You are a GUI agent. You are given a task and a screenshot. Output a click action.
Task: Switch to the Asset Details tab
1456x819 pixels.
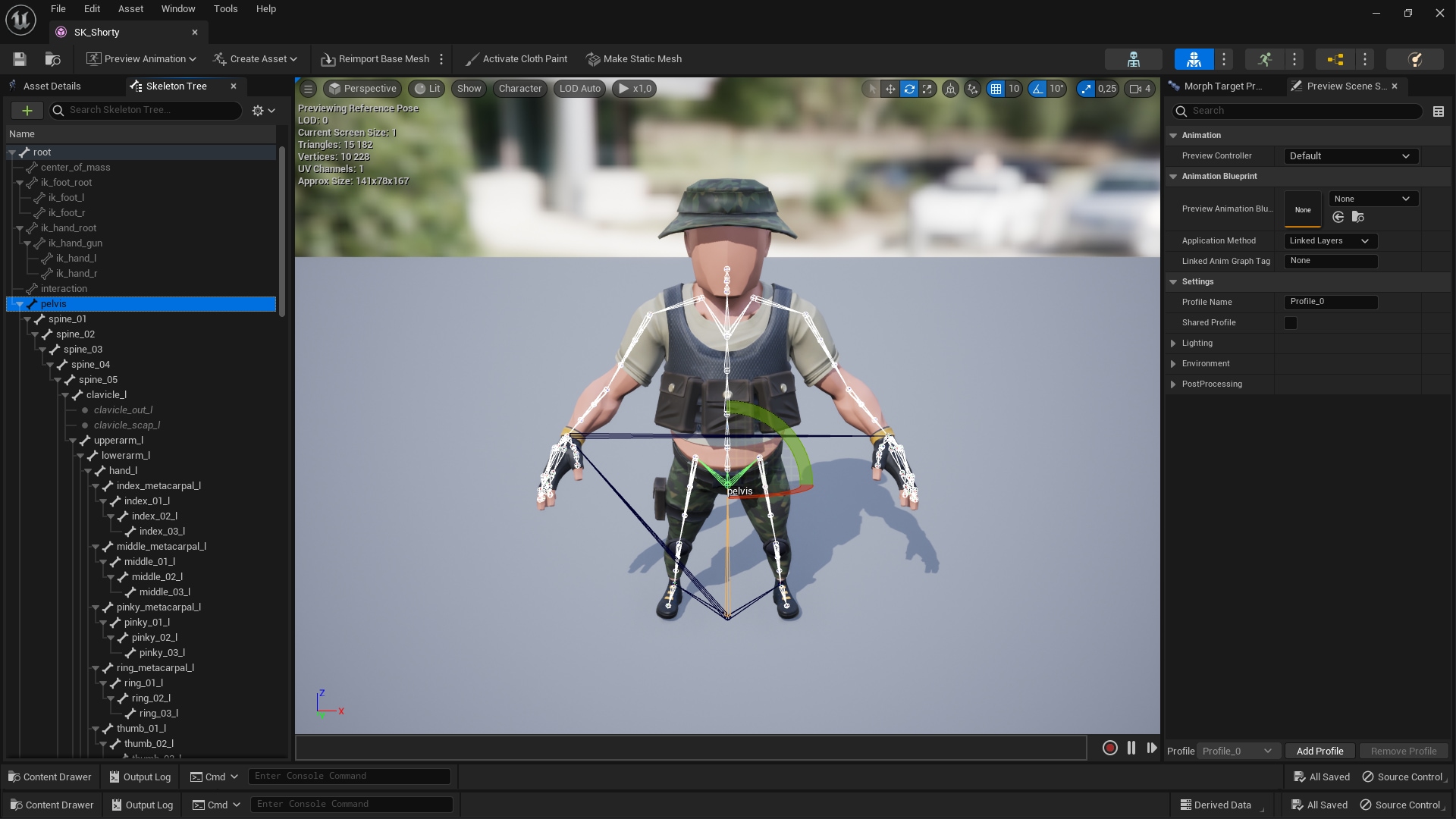click(x=52, y=86)
